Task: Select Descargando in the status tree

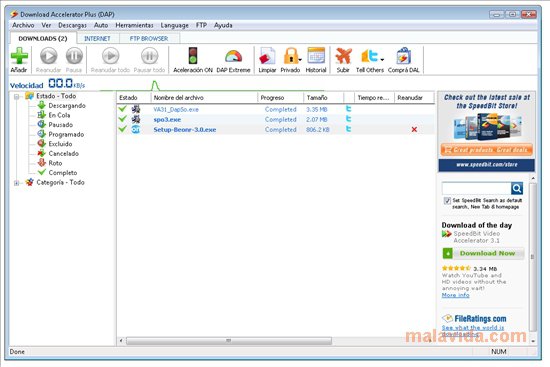Action: tap(67, 106)
